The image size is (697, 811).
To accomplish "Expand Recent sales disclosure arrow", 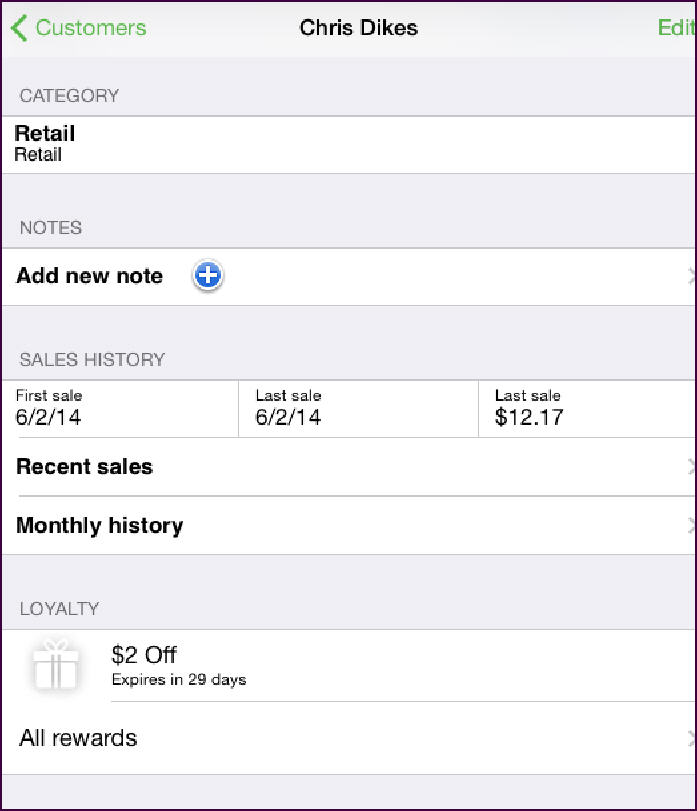I will click(691, 467).
